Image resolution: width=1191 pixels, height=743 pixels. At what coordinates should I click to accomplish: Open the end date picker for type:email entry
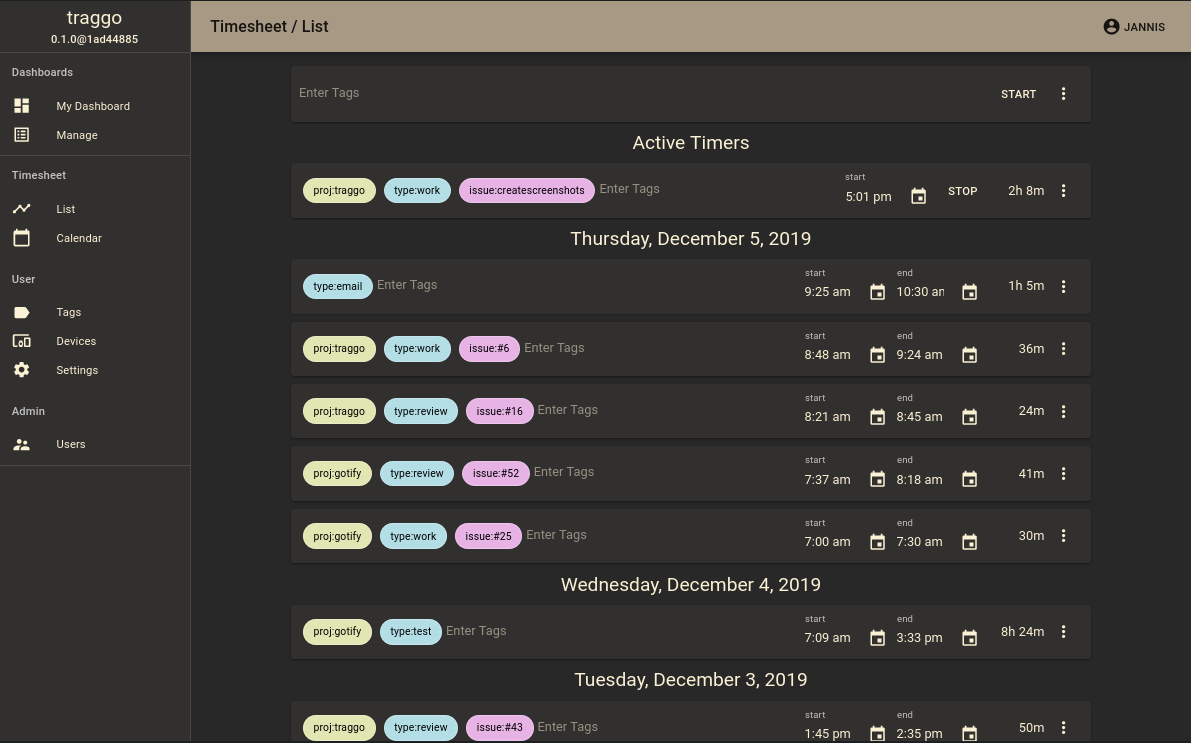pyautogui.click(x=969, y=291)
